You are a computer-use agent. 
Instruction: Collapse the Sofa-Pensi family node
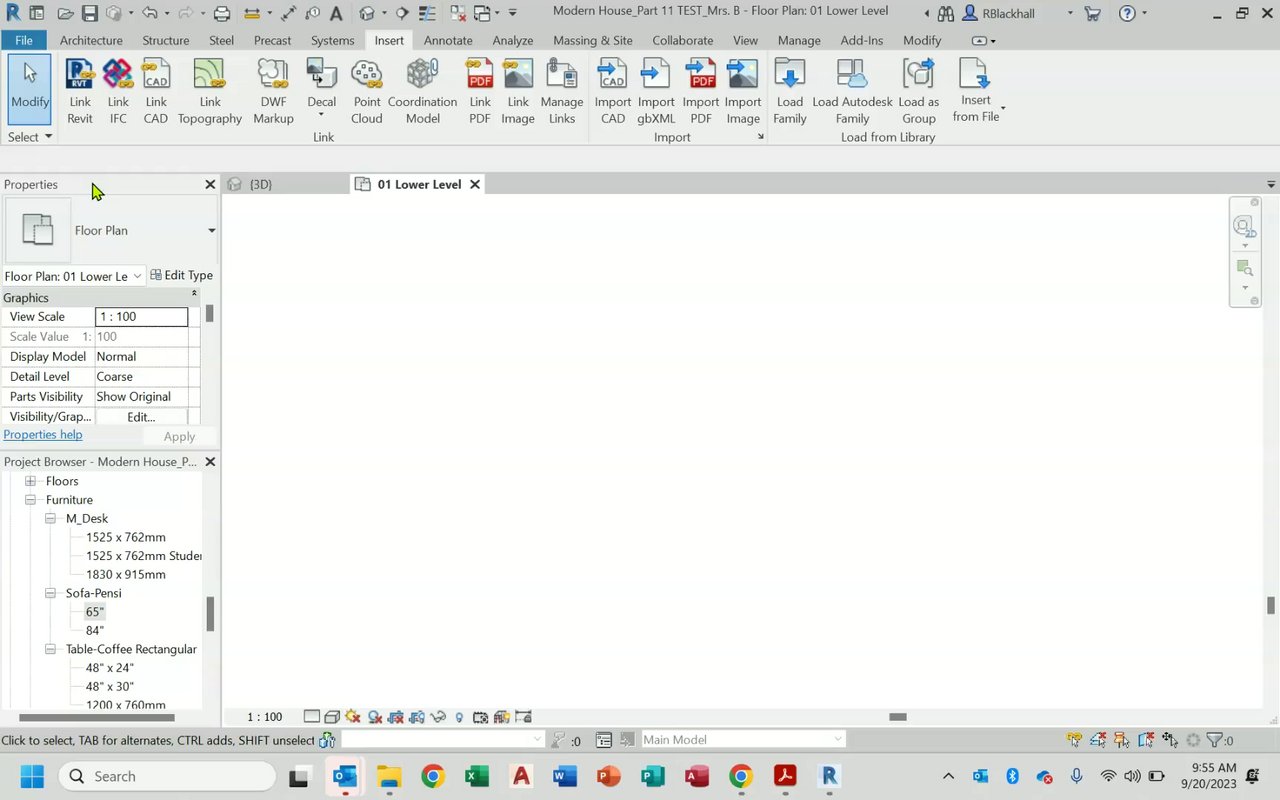[50, 594]
